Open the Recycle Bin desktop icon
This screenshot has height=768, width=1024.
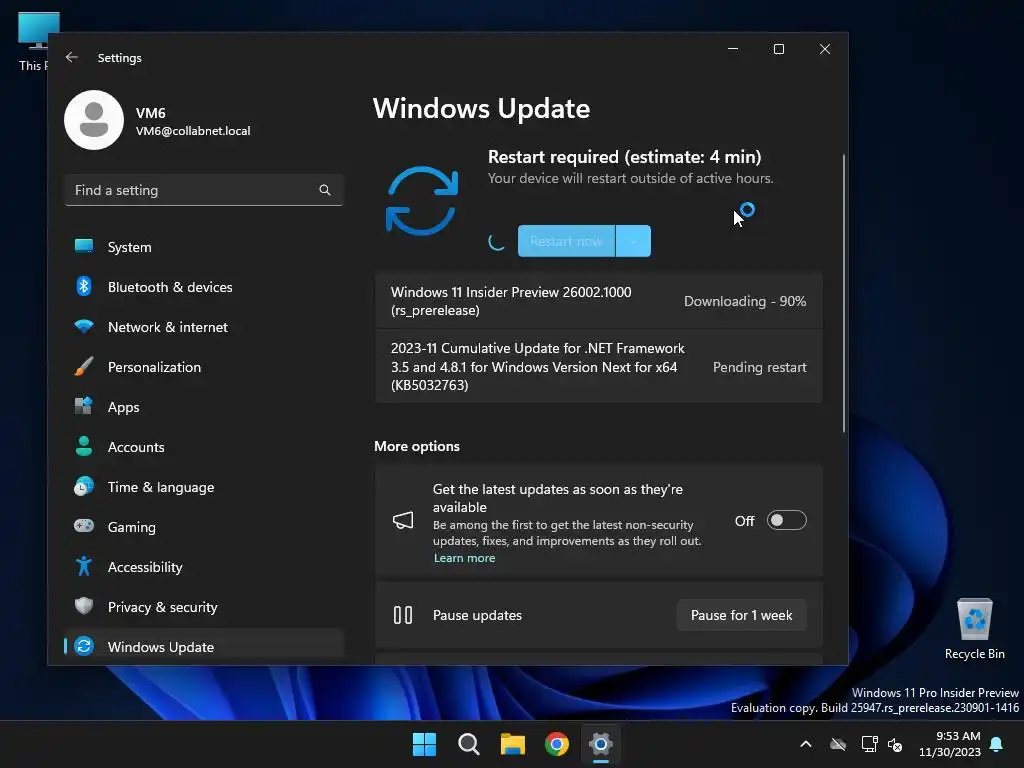tap(974, 629)
